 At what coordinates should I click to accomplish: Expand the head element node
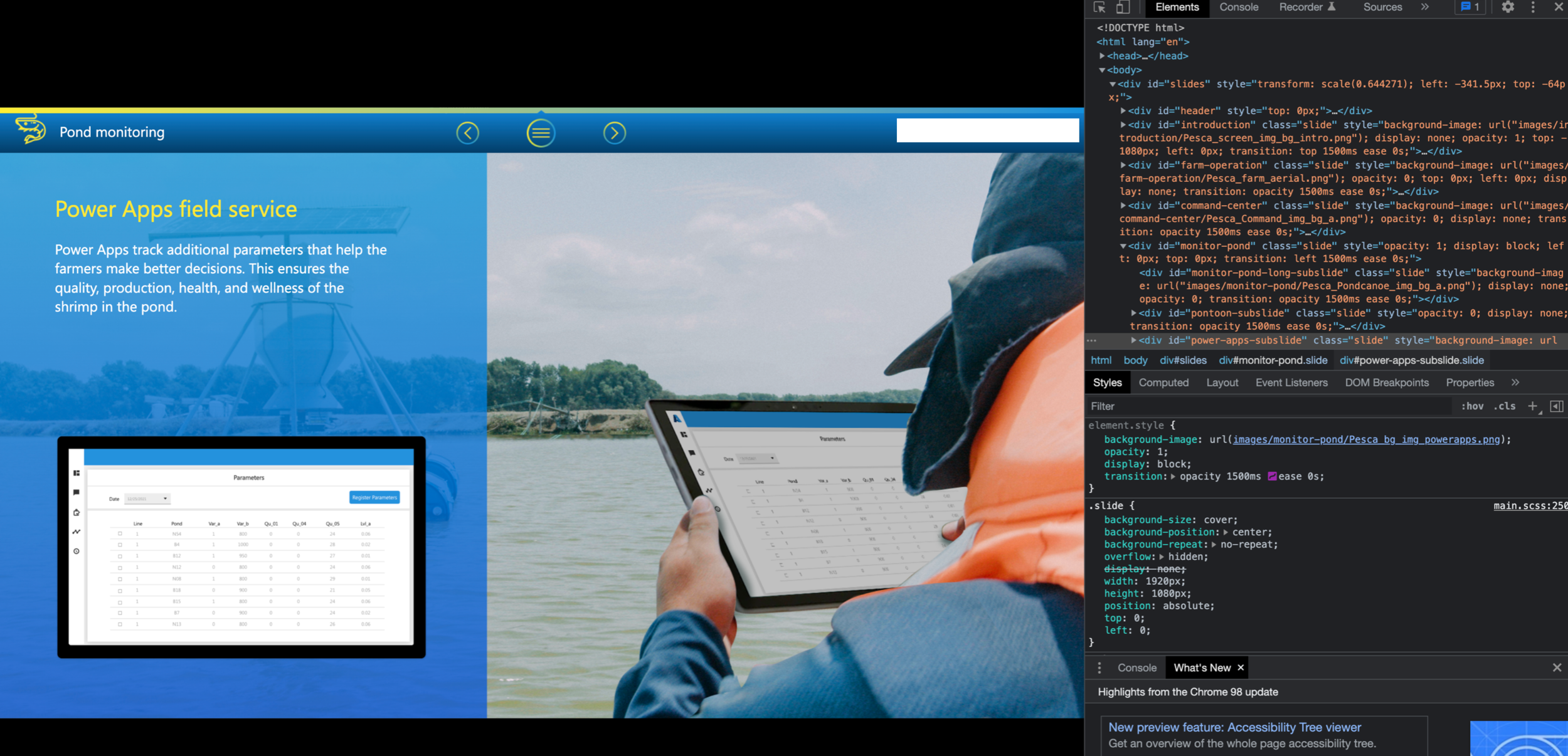(1102, 56)
